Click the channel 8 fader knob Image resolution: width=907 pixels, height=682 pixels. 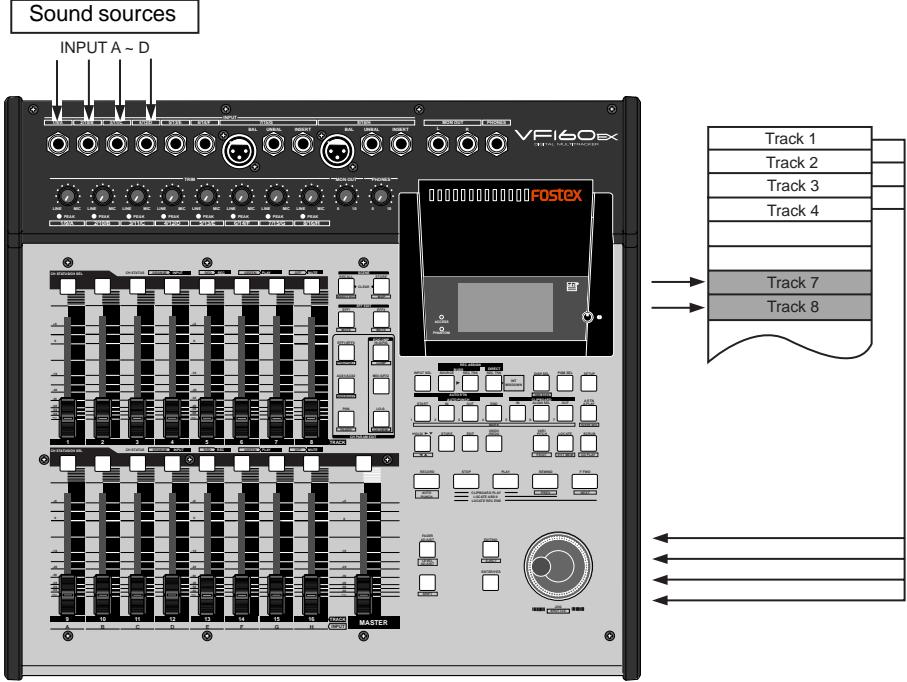pos(311,418)
